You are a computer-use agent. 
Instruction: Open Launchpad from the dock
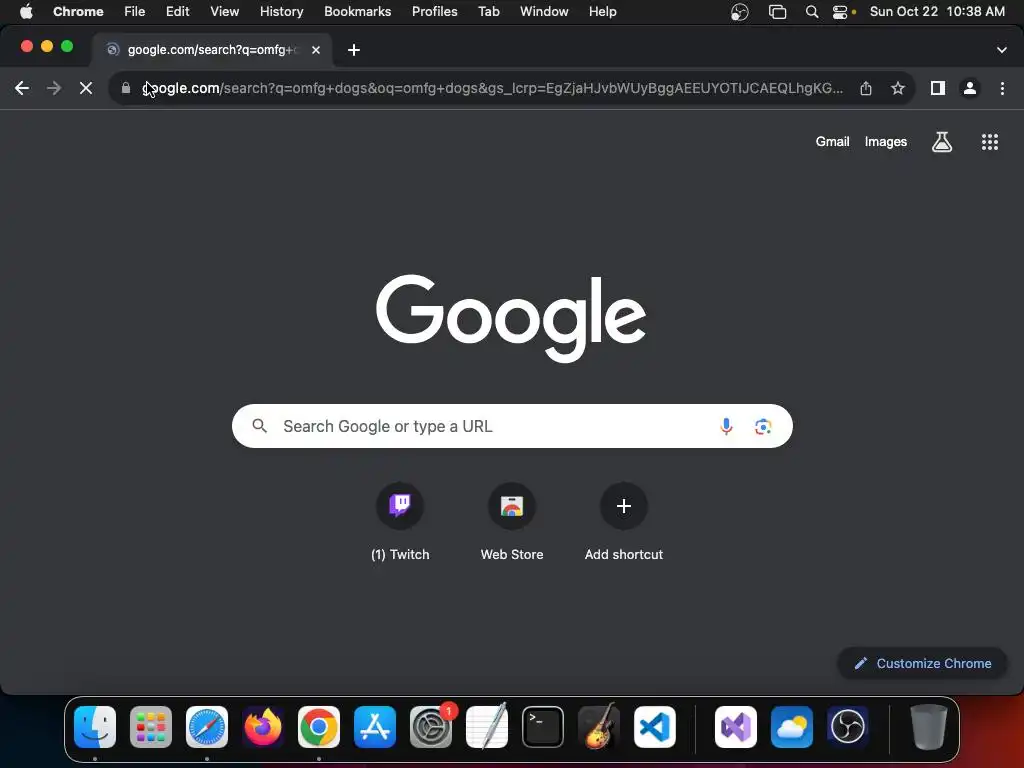tap(151, 727)
